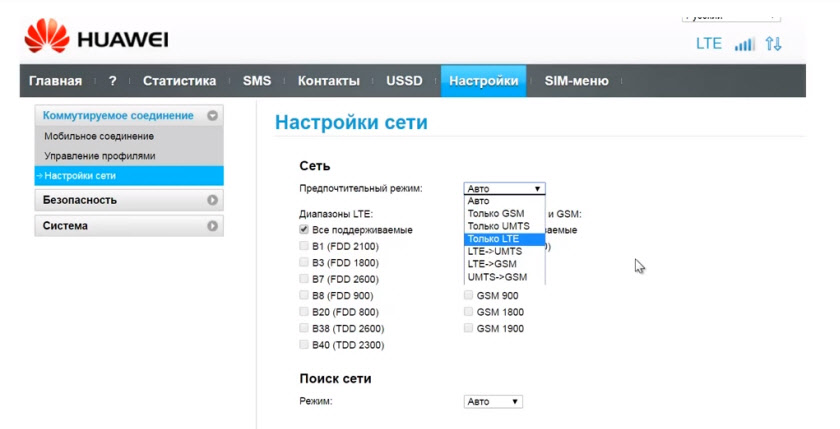
Task: Uncheck Все поддерживаемые LTE bands checkbox
Action: pos(304,230)
